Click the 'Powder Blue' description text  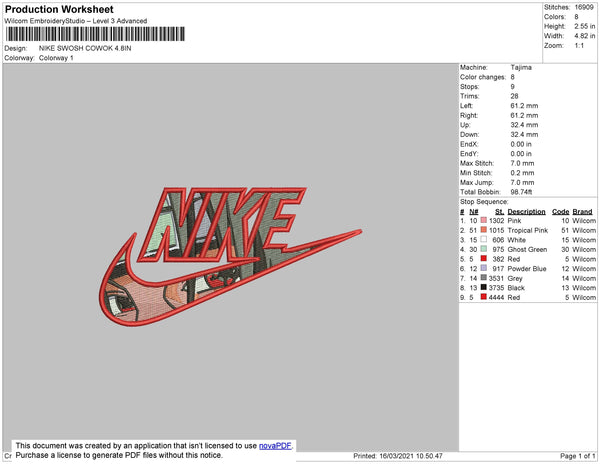[x=527, y=269]
